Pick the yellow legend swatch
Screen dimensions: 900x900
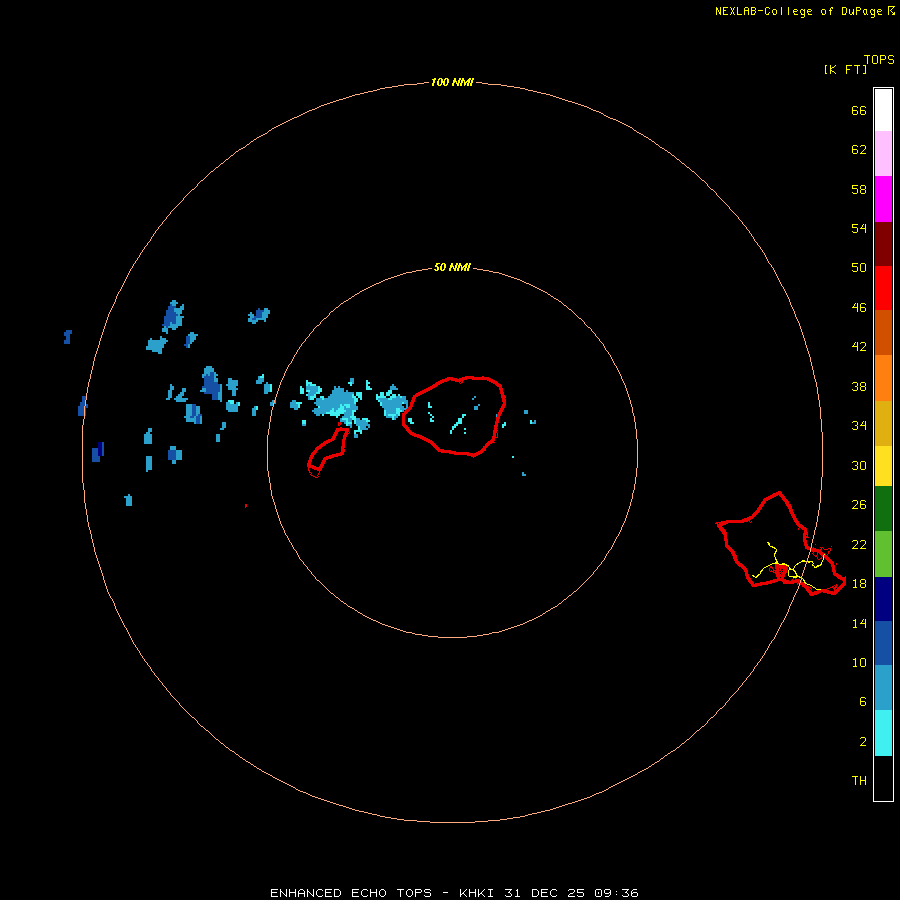coord(883,466)
